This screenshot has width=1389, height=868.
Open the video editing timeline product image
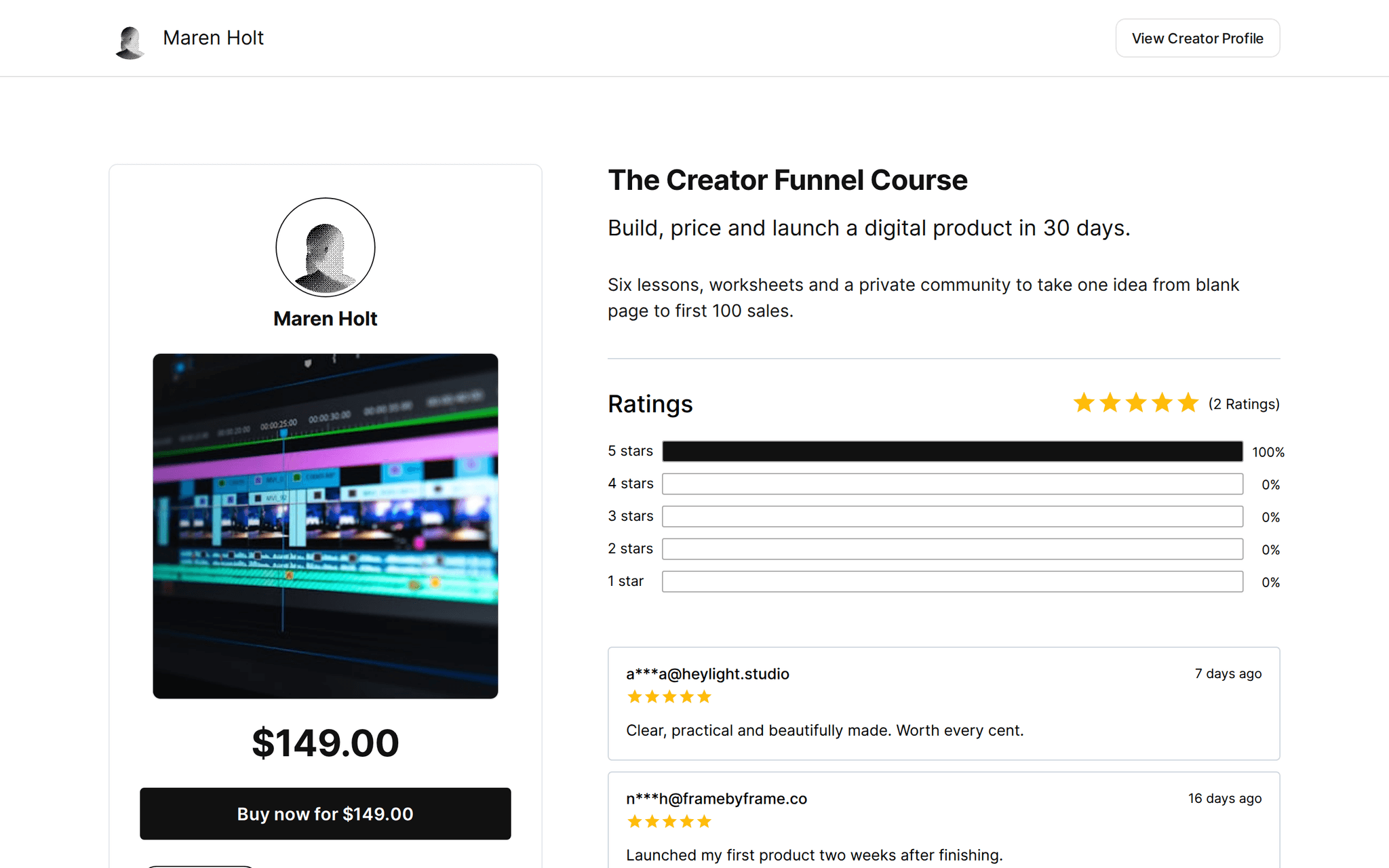[326, 526]
